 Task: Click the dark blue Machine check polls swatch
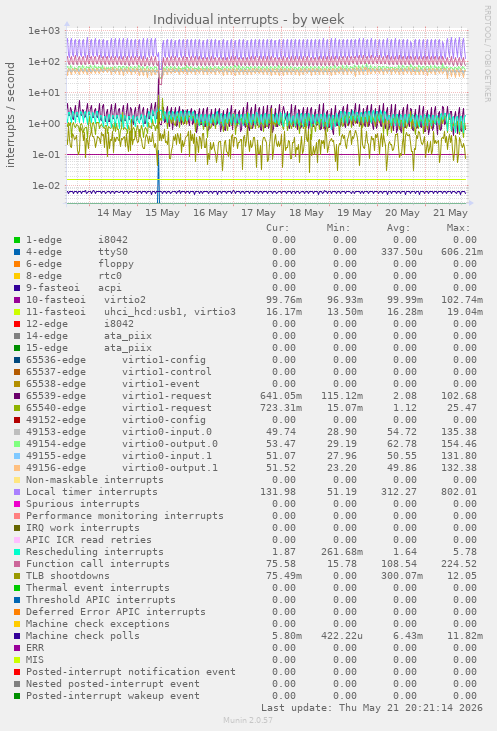pos(17,636)
